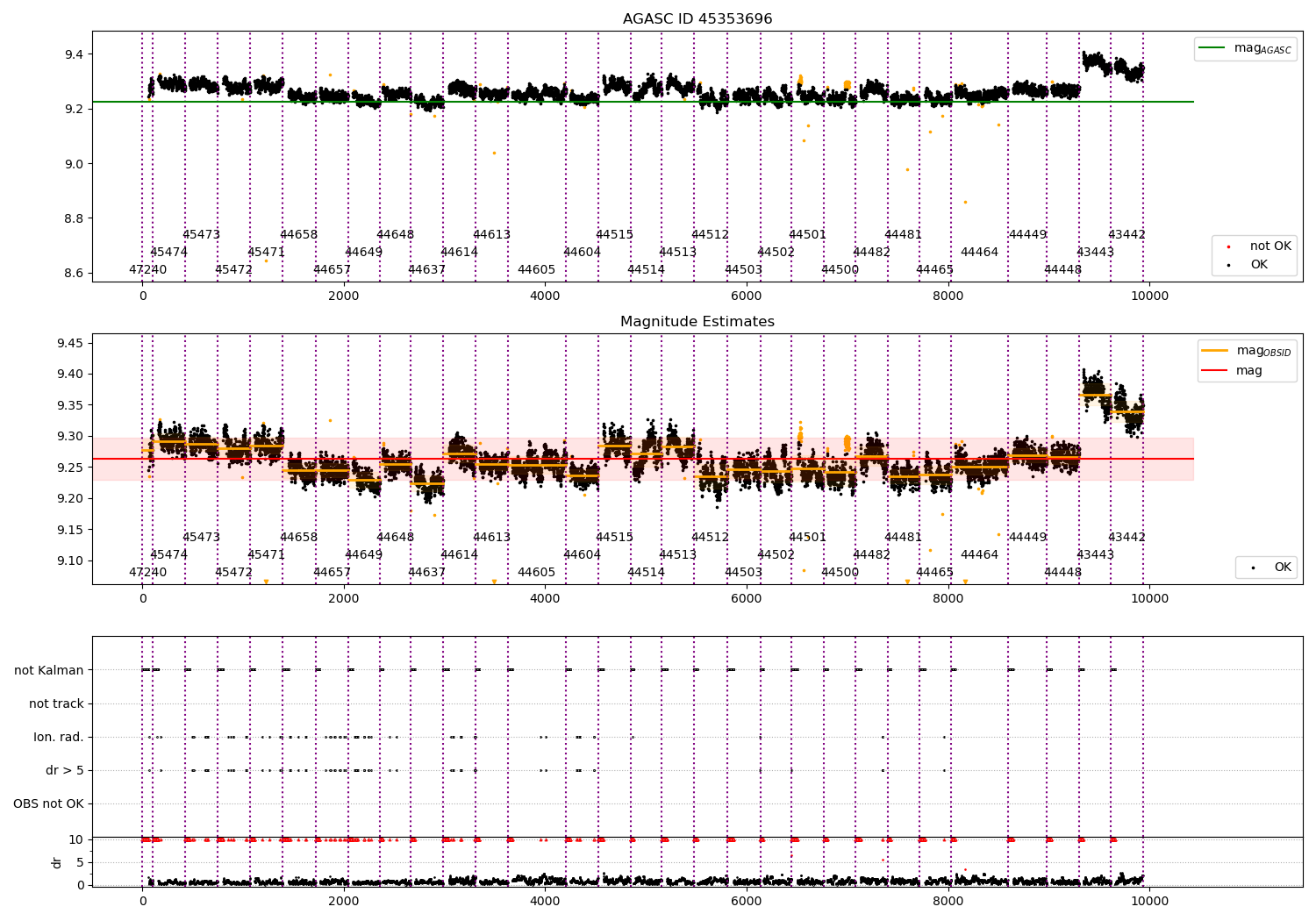This screenshot has width=1316, height=921.
Task: Click the title 'AGASC ID 45353696'
Action: [697, 19]
